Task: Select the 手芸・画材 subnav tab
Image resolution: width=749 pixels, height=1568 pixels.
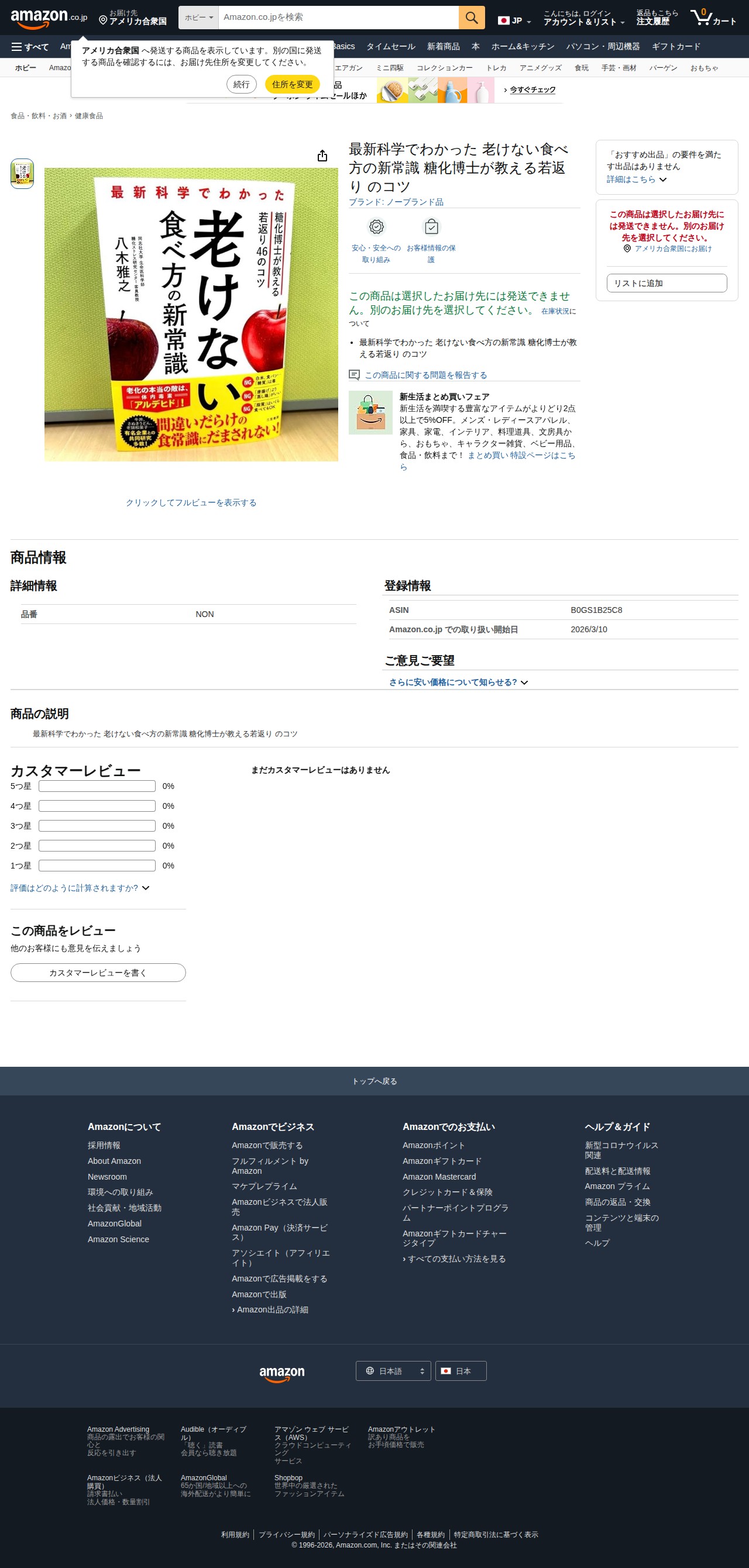Action: click(x=619, y=68)
